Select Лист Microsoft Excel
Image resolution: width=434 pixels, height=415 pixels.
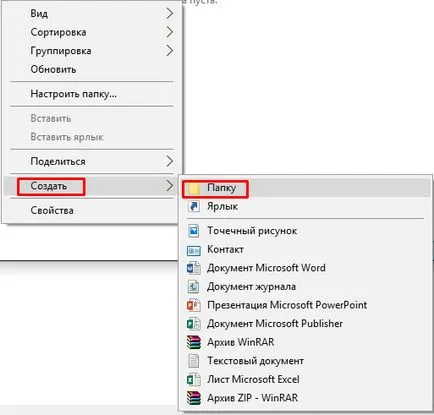[306, 380]
